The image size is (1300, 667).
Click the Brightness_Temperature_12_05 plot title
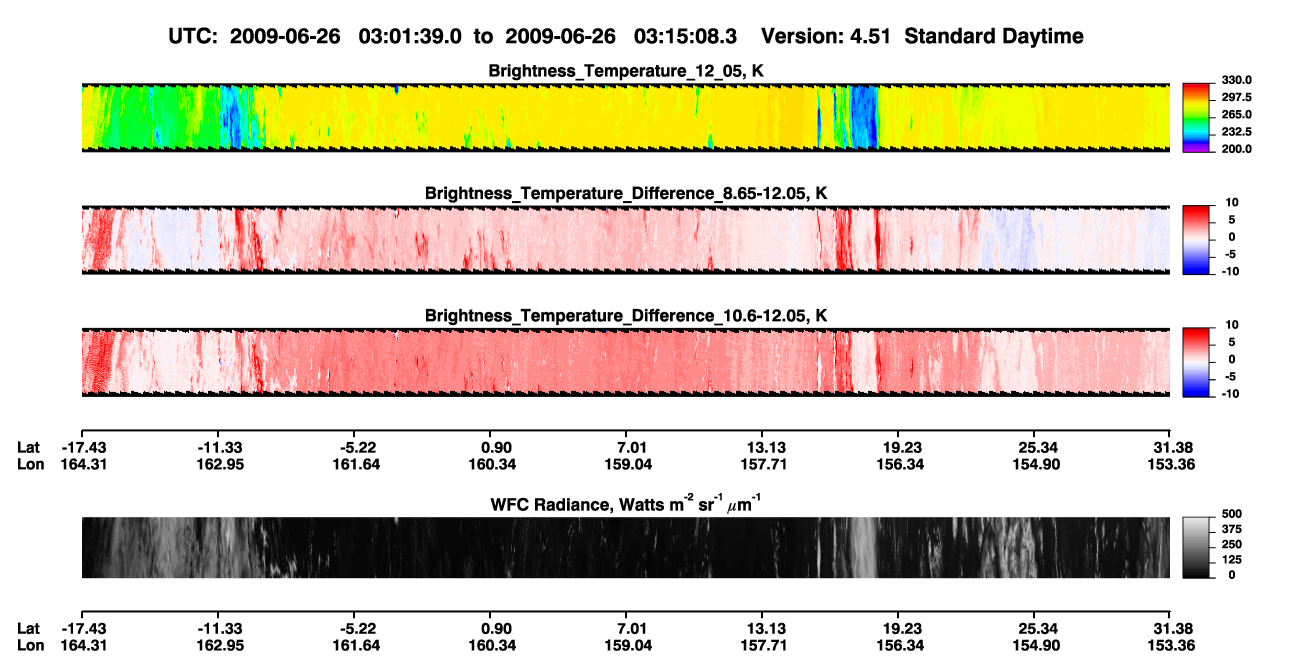coord(626,71)
